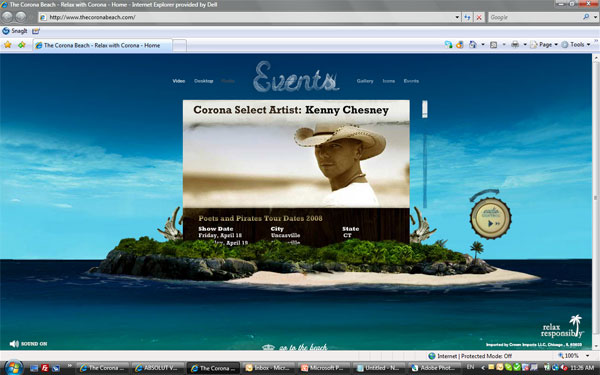Image resolution: width=600 pixels, height=375 pixels.
Task: Click the Print icon
Action: [x=515, y=45]
